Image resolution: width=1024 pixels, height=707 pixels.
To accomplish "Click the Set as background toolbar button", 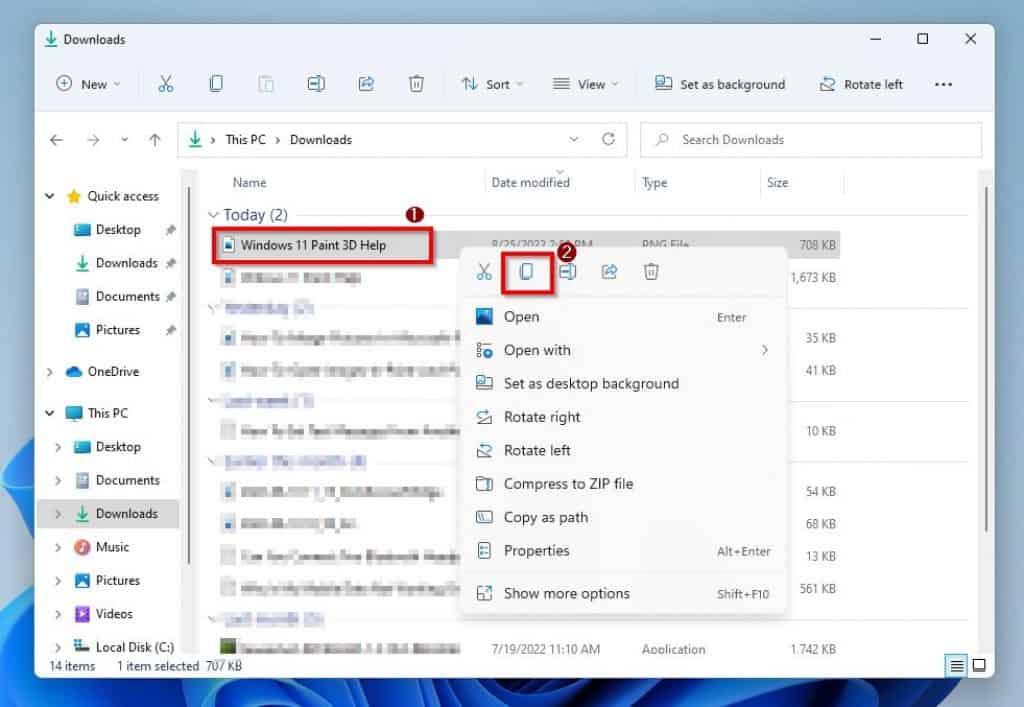I will (720, 84).
